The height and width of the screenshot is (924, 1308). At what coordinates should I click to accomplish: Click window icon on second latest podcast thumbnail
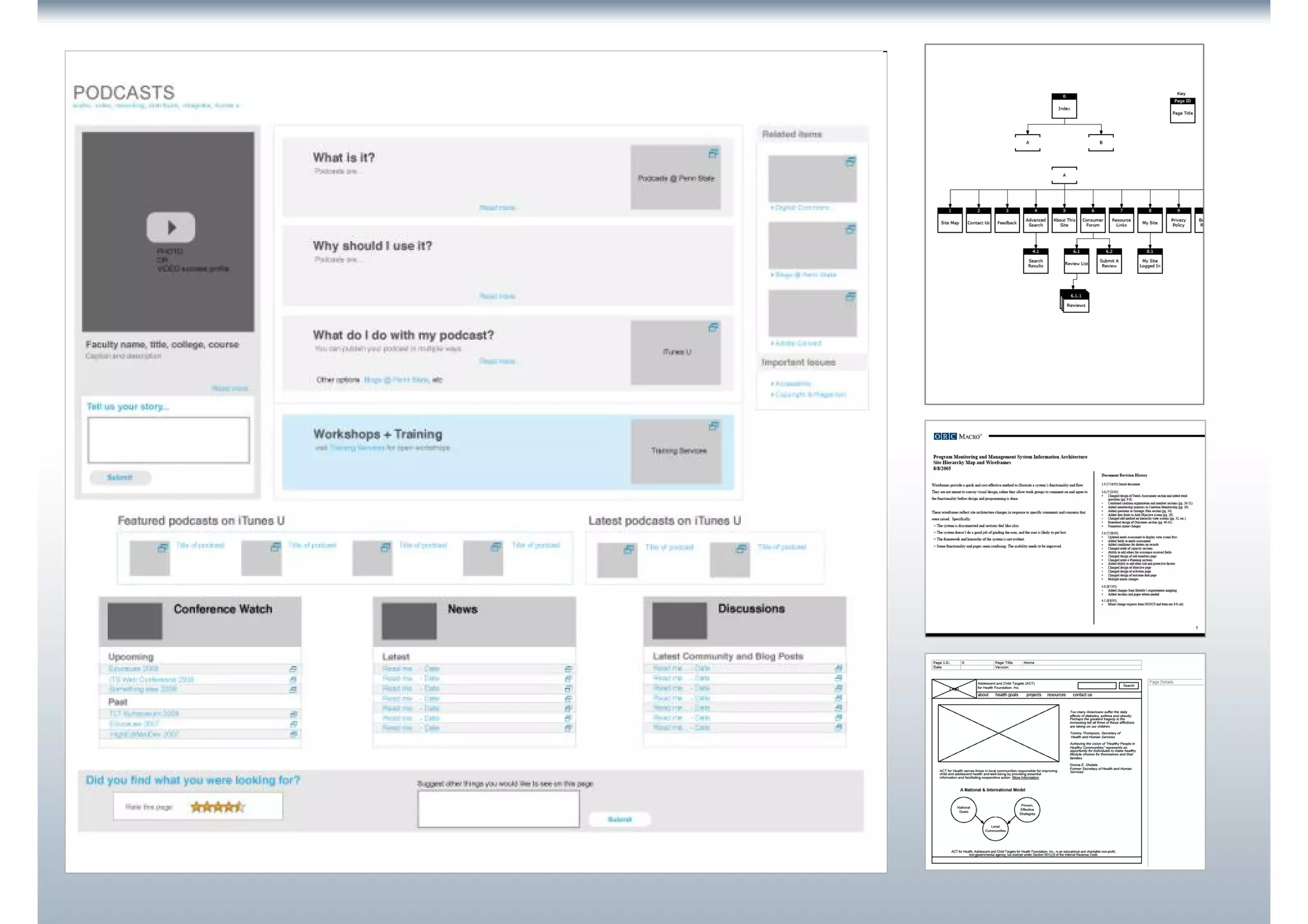click(x=741, y=549)
